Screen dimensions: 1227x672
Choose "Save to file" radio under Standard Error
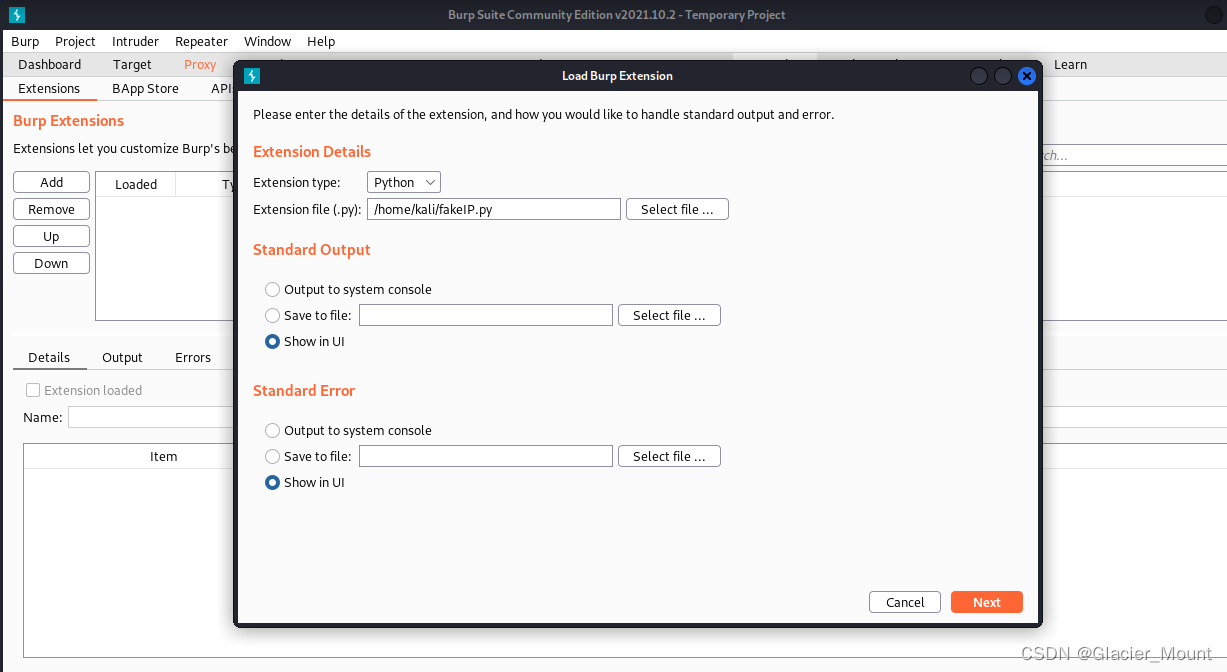coord(272,456)
